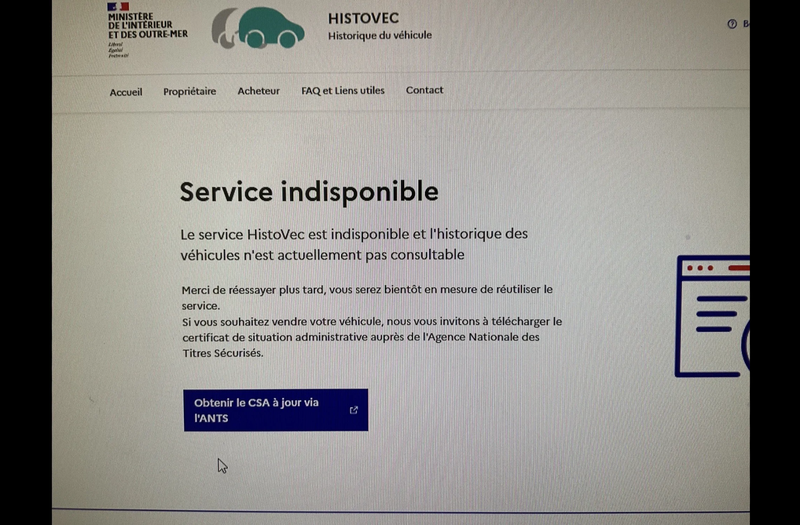The image size is (800, 525).
Task: Open the Propriétaire section
Action: [190, 91]
